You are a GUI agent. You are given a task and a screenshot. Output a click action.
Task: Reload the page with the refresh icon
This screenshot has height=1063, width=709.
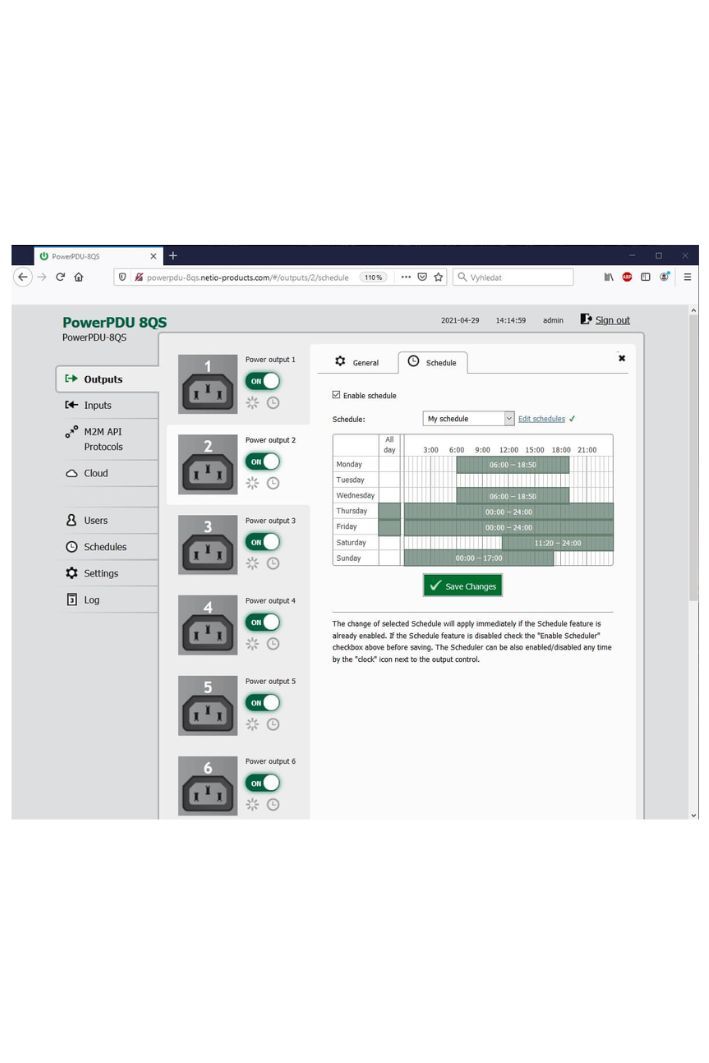[x=60, y=277]
